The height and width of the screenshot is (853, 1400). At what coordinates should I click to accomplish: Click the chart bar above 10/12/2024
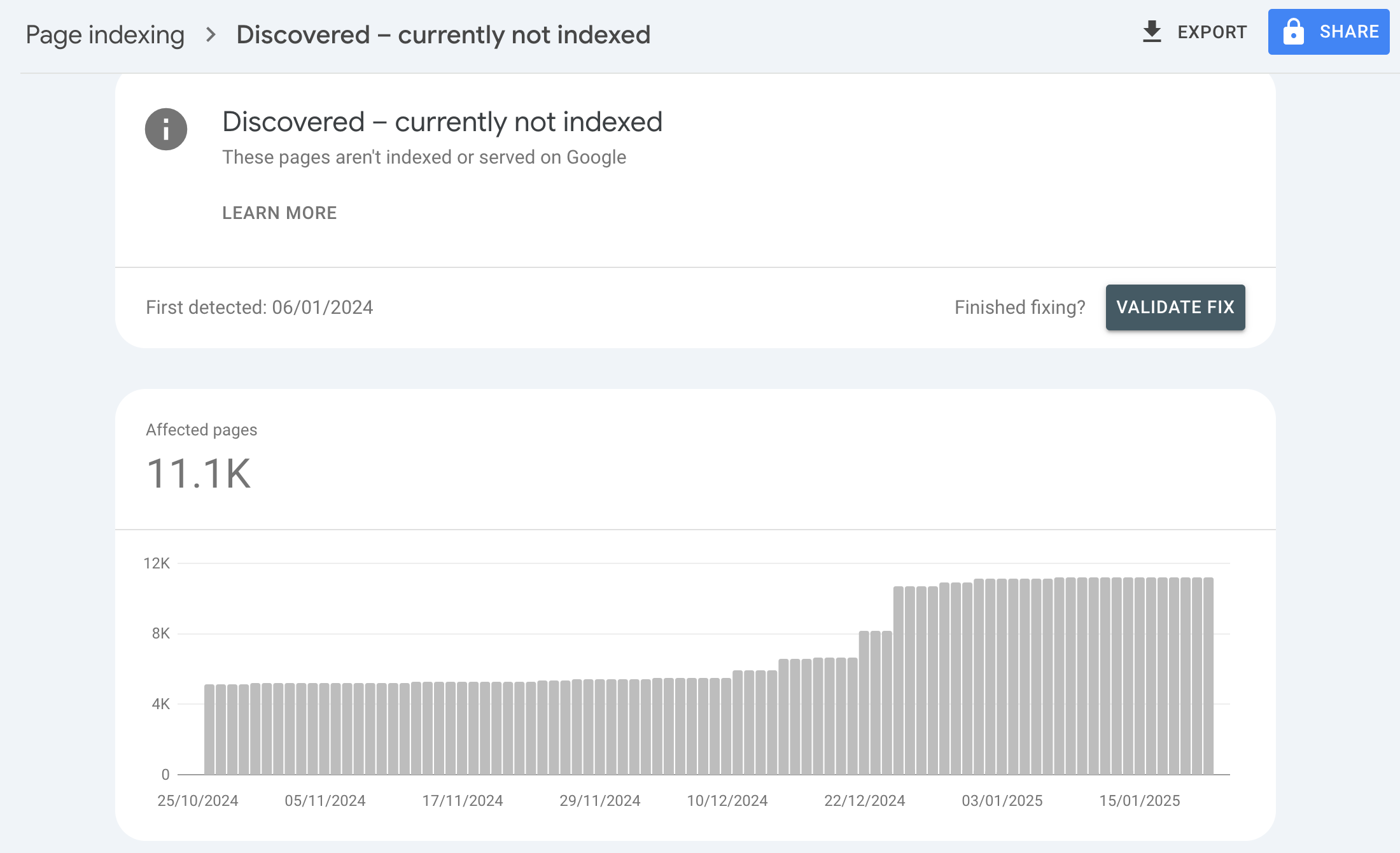coord(726,726)
